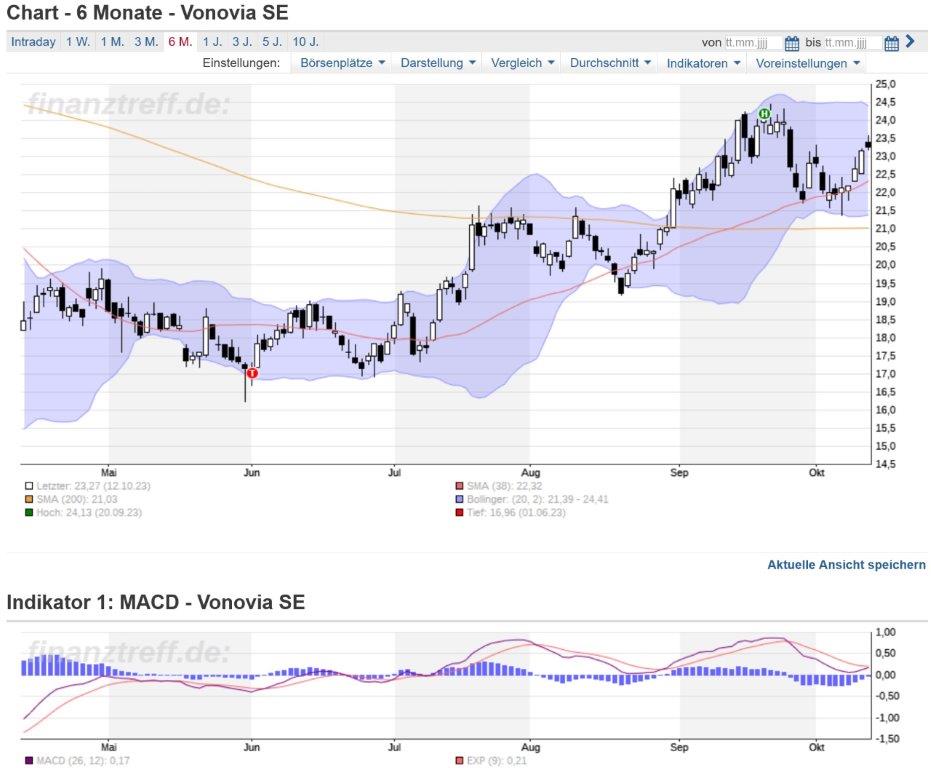Open calendar picker for the 'bis' date
This screenshot has height=768, width=931.
[x=891, y=43]
